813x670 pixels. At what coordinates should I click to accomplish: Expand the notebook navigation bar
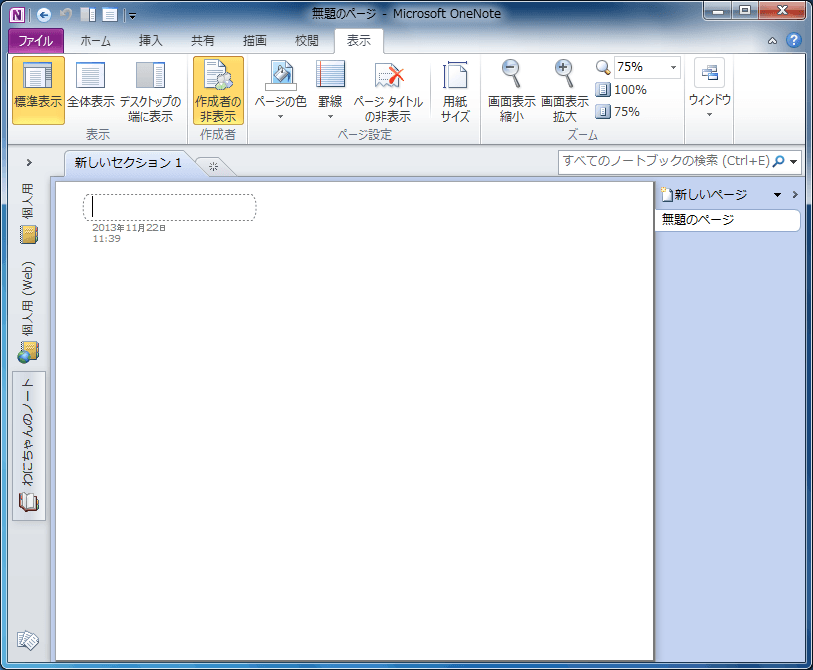coord(29,163)
